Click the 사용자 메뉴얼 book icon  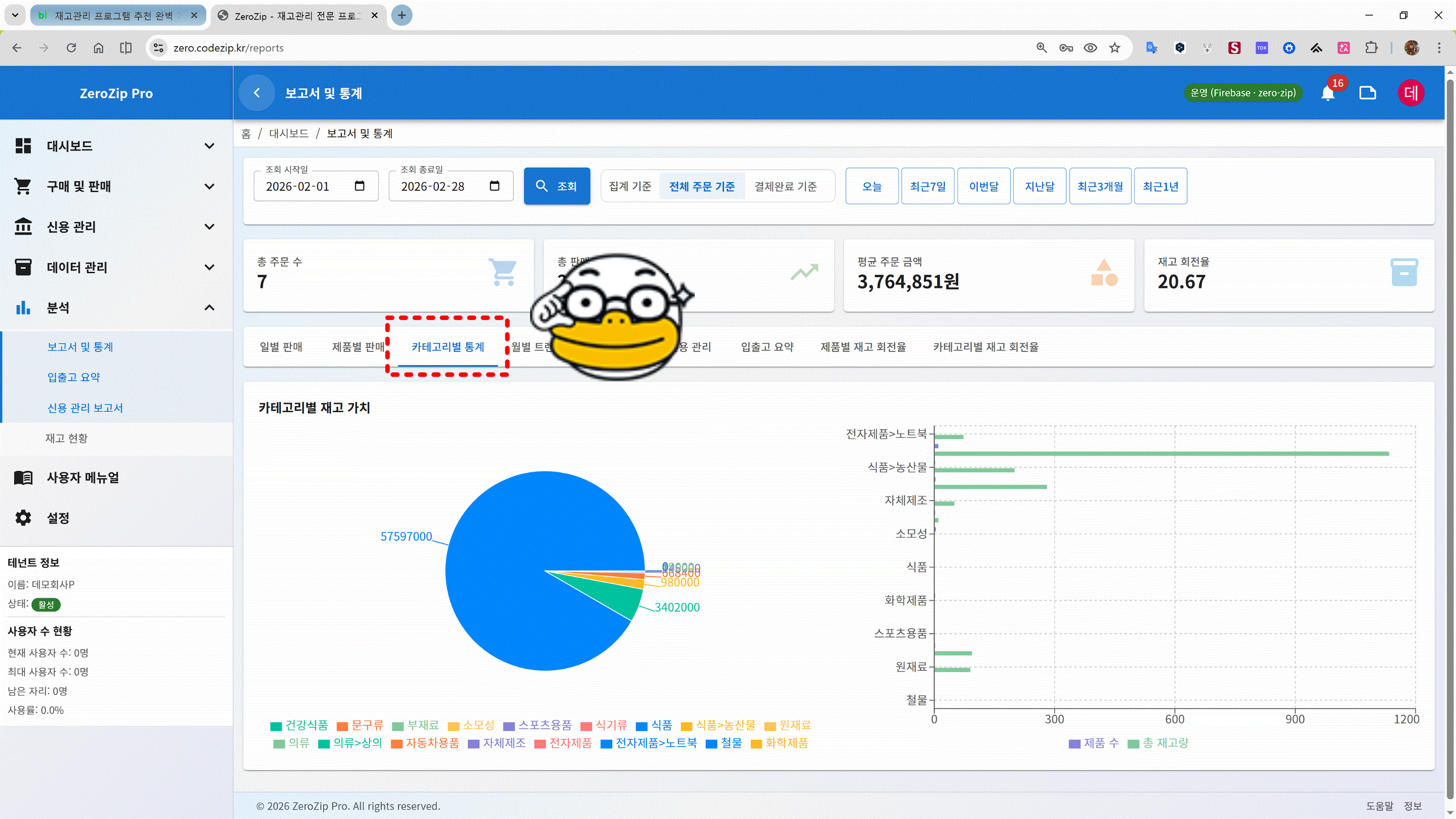(23, 478)
